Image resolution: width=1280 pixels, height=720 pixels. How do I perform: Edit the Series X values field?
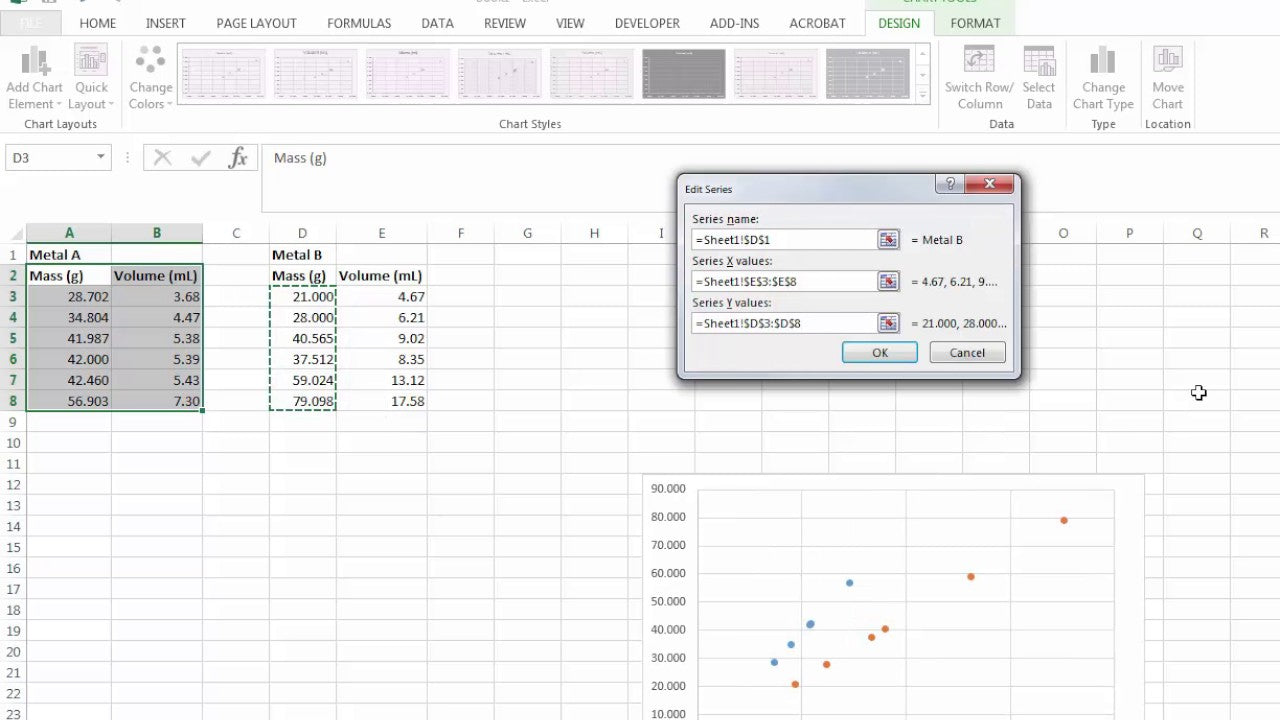[x=790, y=281]
